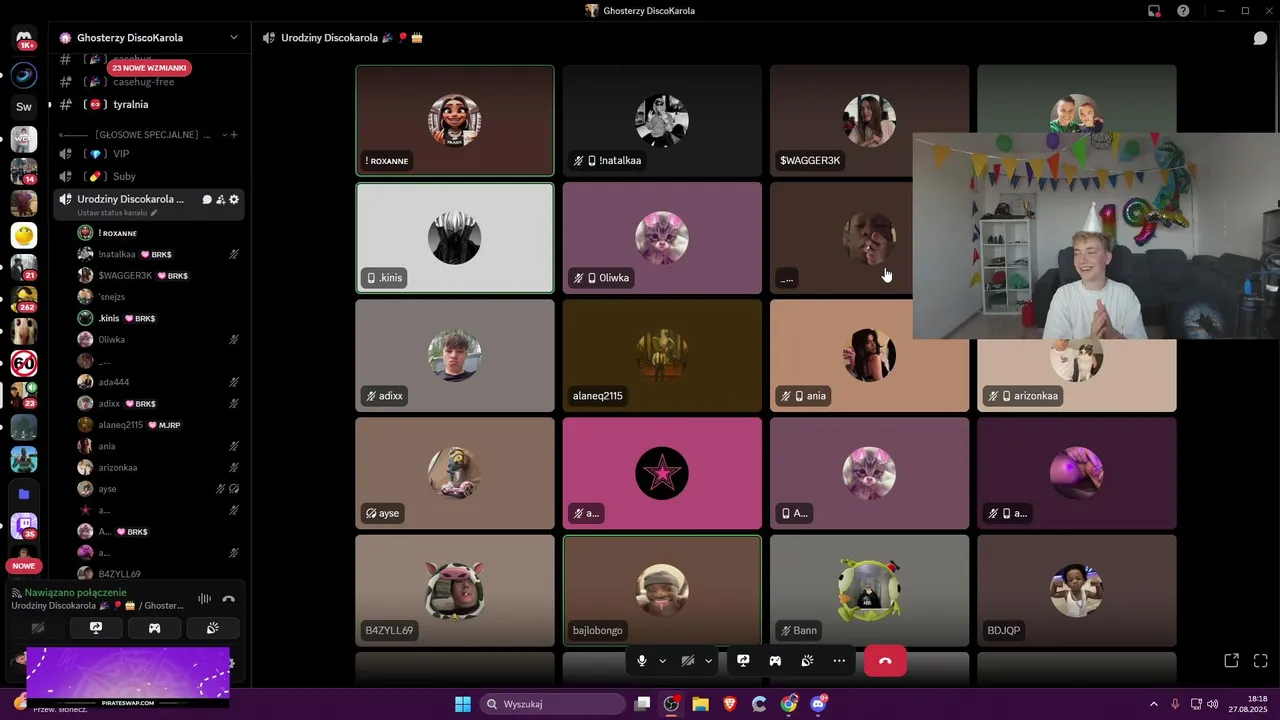1280x720 pixels.
Task: Click webcam preview with party hat streamer
Action: click(1096, 236)
